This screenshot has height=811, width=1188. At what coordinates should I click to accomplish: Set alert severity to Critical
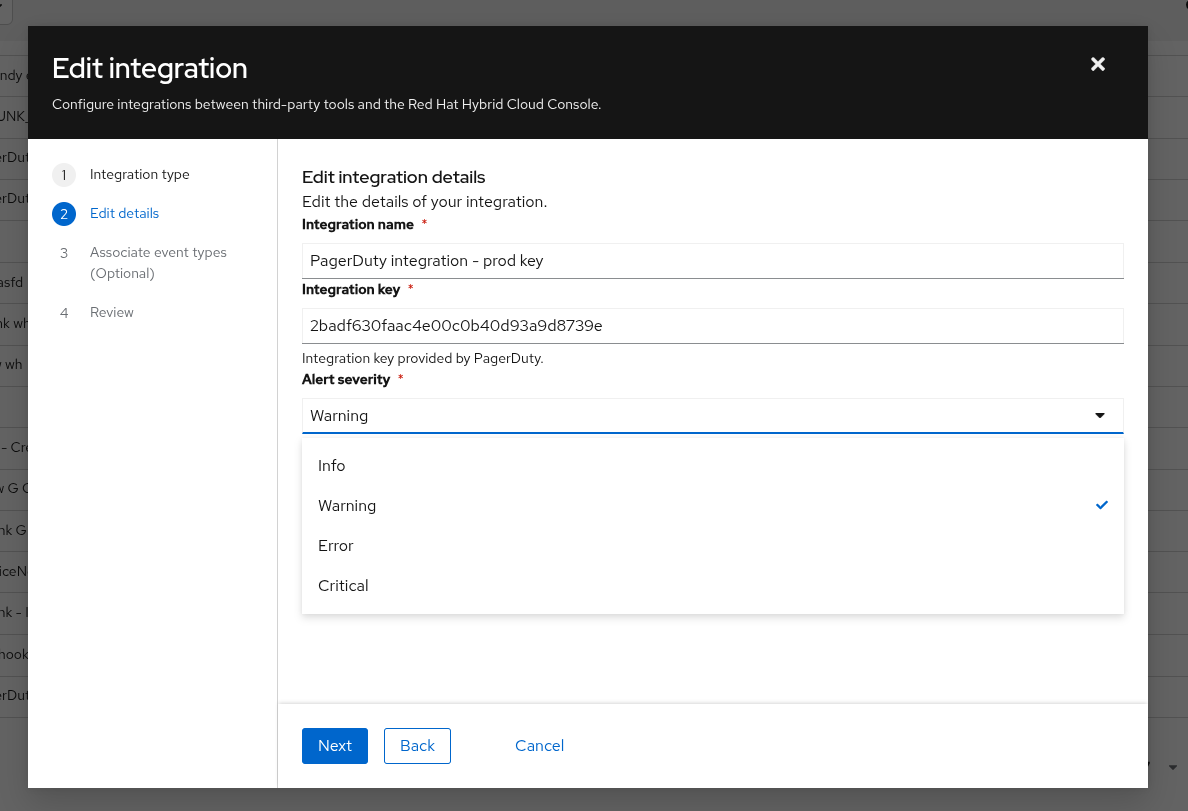[x=343, y=586]
